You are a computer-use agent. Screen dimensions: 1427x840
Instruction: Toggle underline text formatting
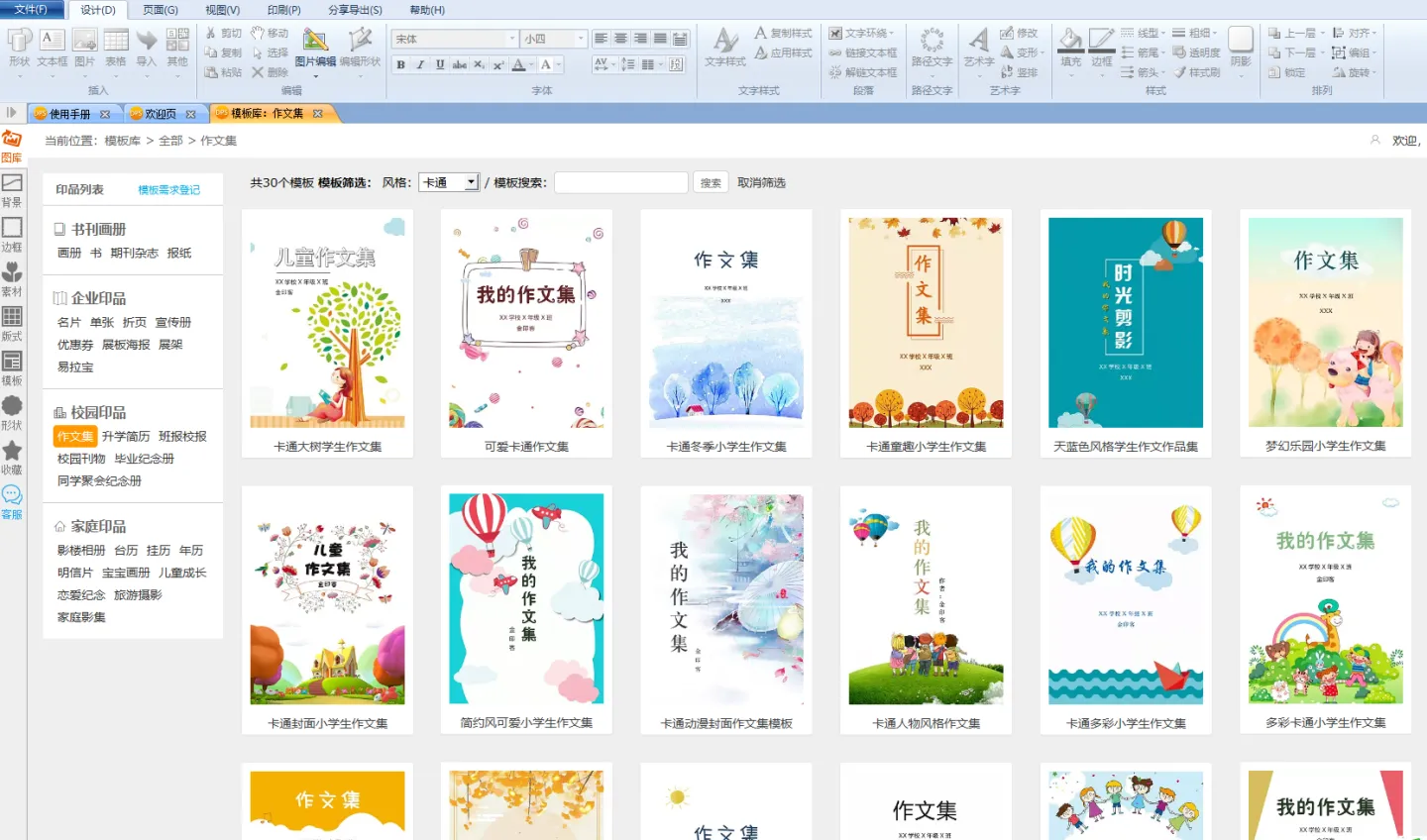point(440,64)
